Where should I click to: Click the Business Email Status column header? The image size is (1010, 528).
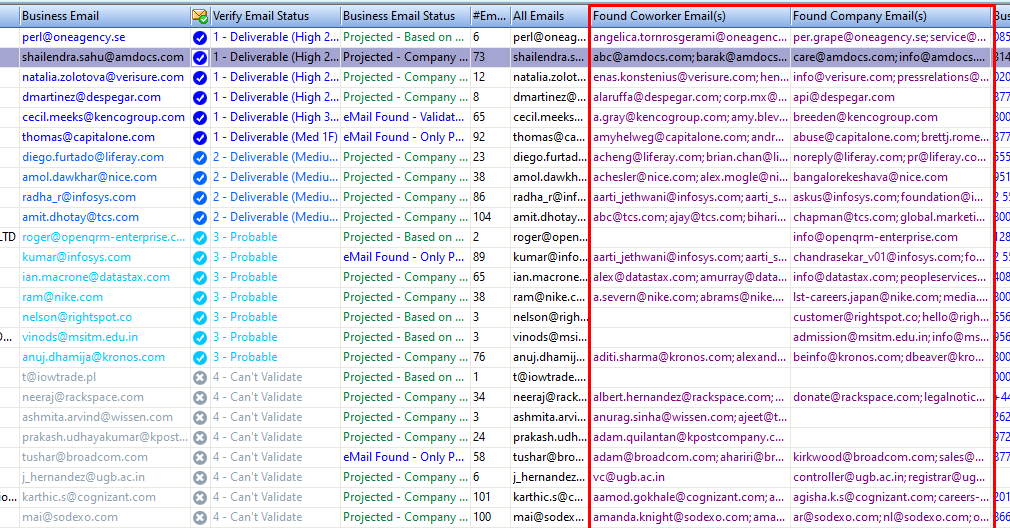pos(405,16)
